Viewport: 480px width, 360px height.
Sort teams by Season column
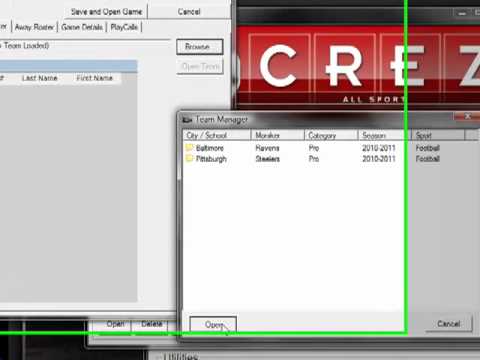point(384,135)
